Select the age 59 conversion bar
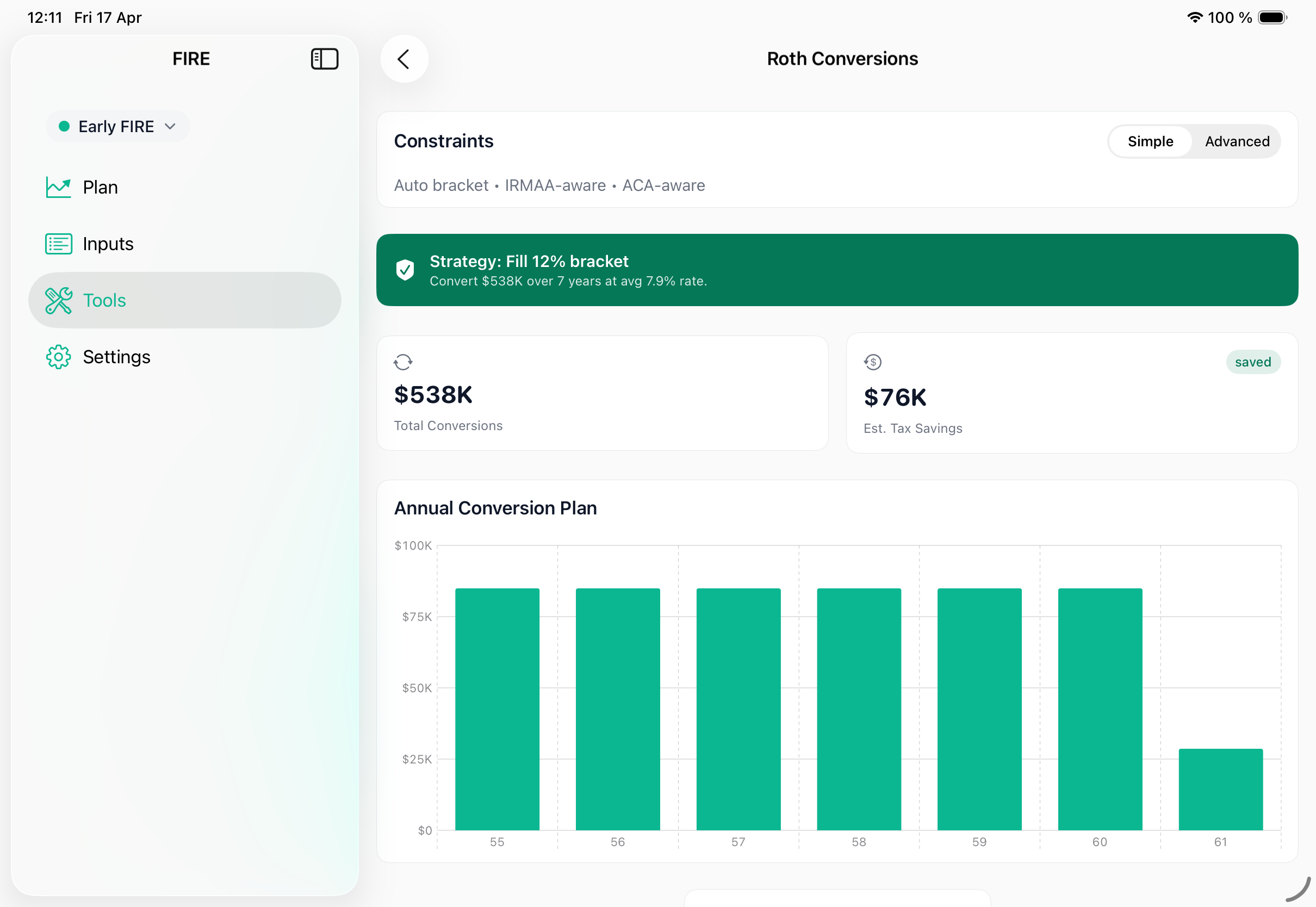This screenshot has width=1316, height=907. click(979, 709)
